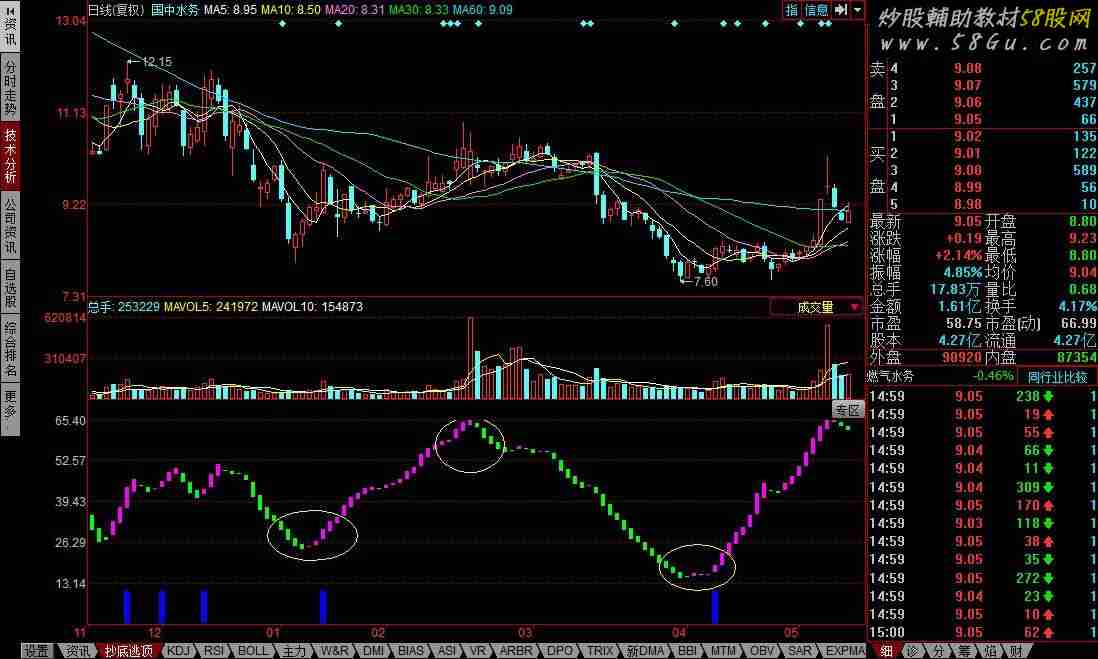
Task: Select the KDJ indicator tab
Action: click(x=182, y=651)
